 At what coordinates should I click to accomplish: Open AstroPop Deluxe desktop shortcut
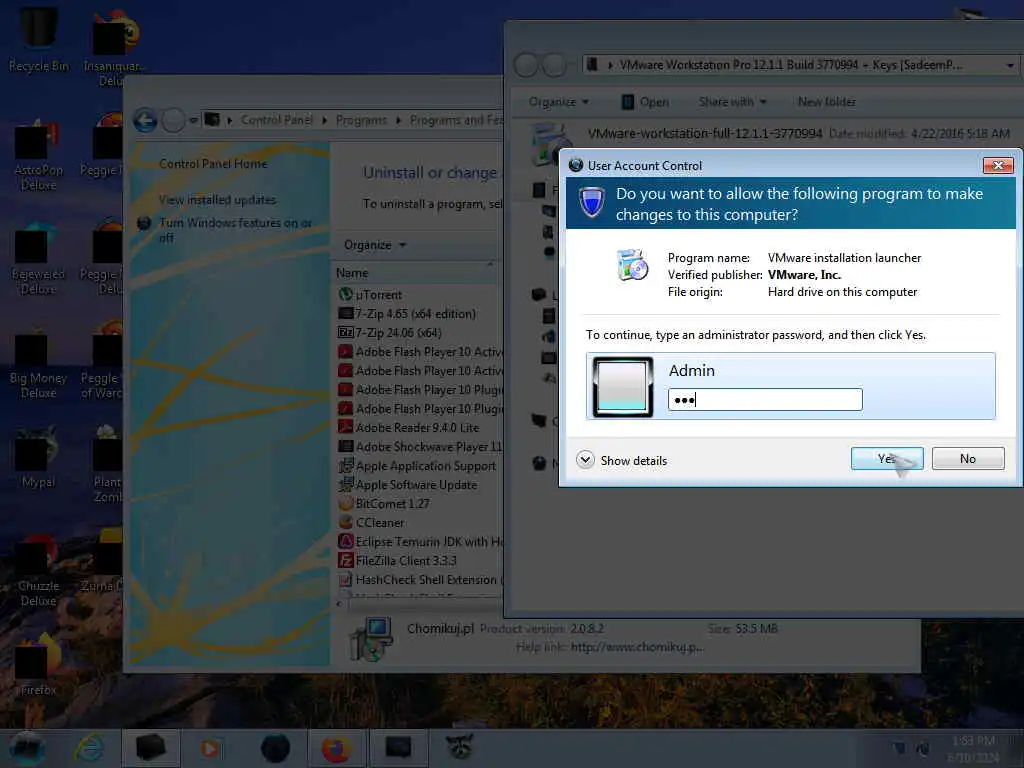[39, 157]
